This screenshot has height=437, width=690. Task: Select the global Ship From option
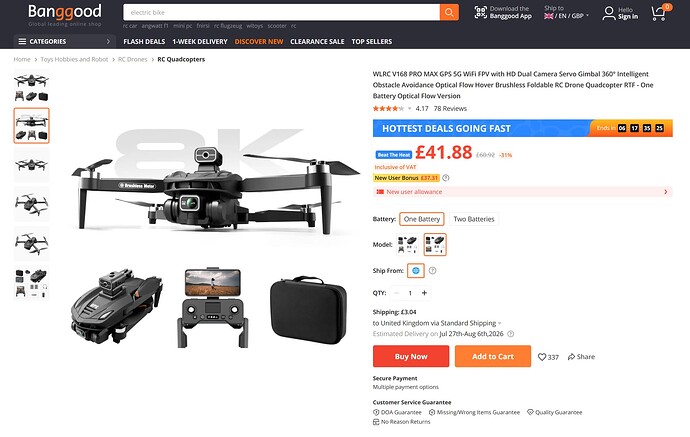point(416,271)
